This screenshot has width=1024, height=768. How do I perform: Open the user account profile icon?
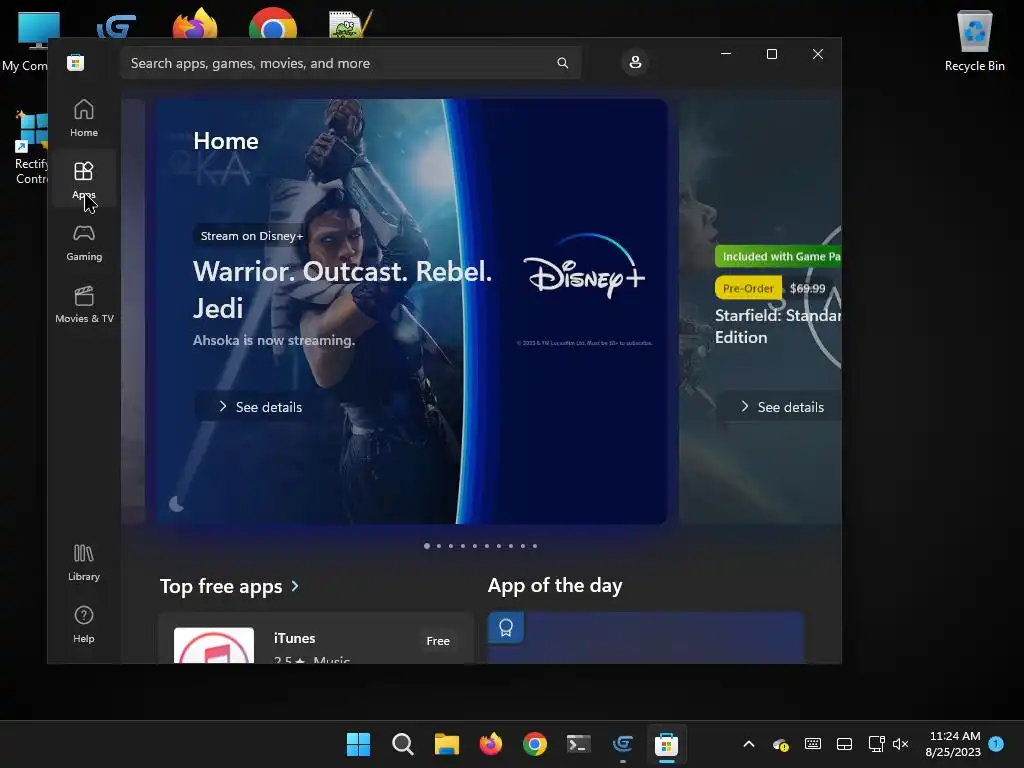click(x=635, y=63)
